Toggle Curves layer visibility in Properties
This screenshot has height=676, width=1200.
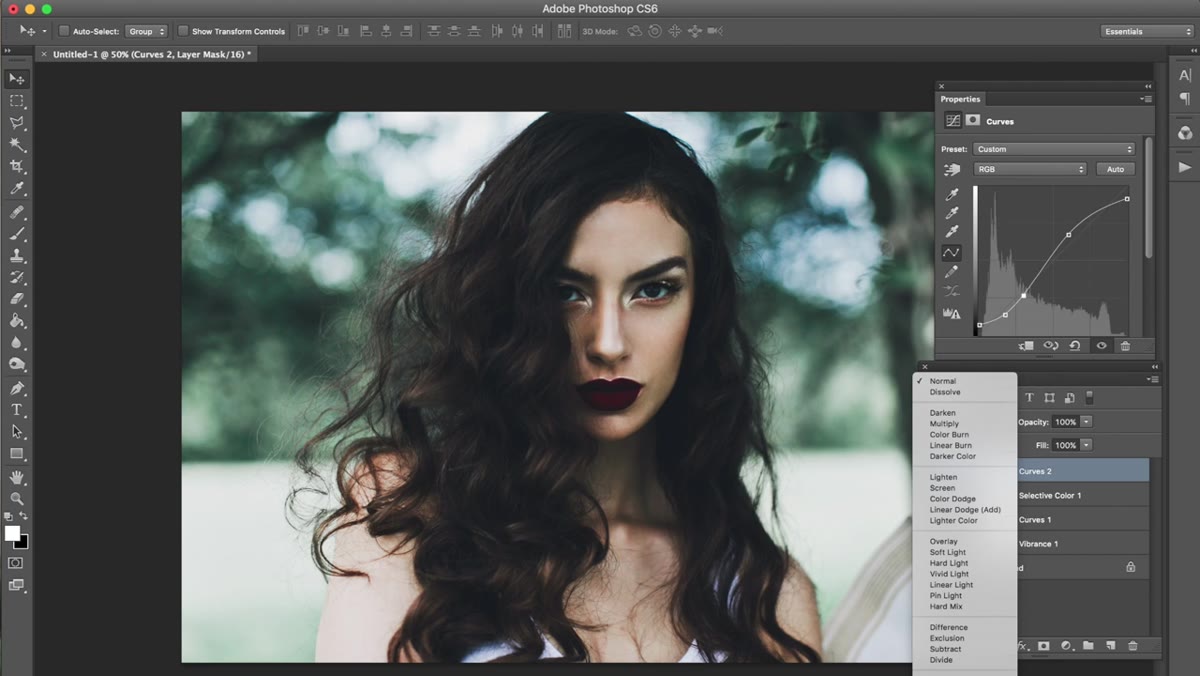coord(1101,346)
